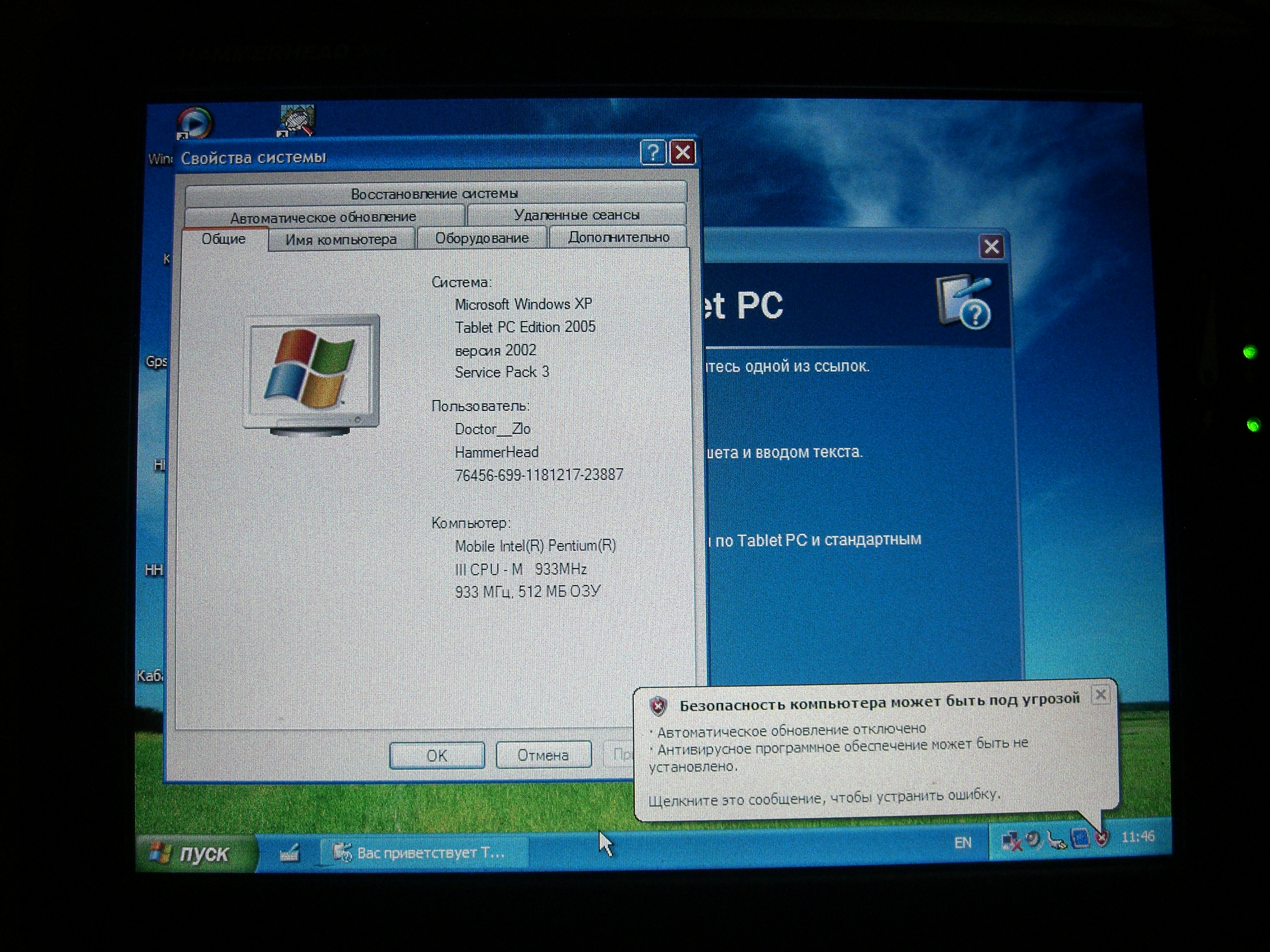This screenshot has width=1270, height=952.
Task: Activate the Вас приветствует T... taskbar button
Action: (x=424, y=853)
